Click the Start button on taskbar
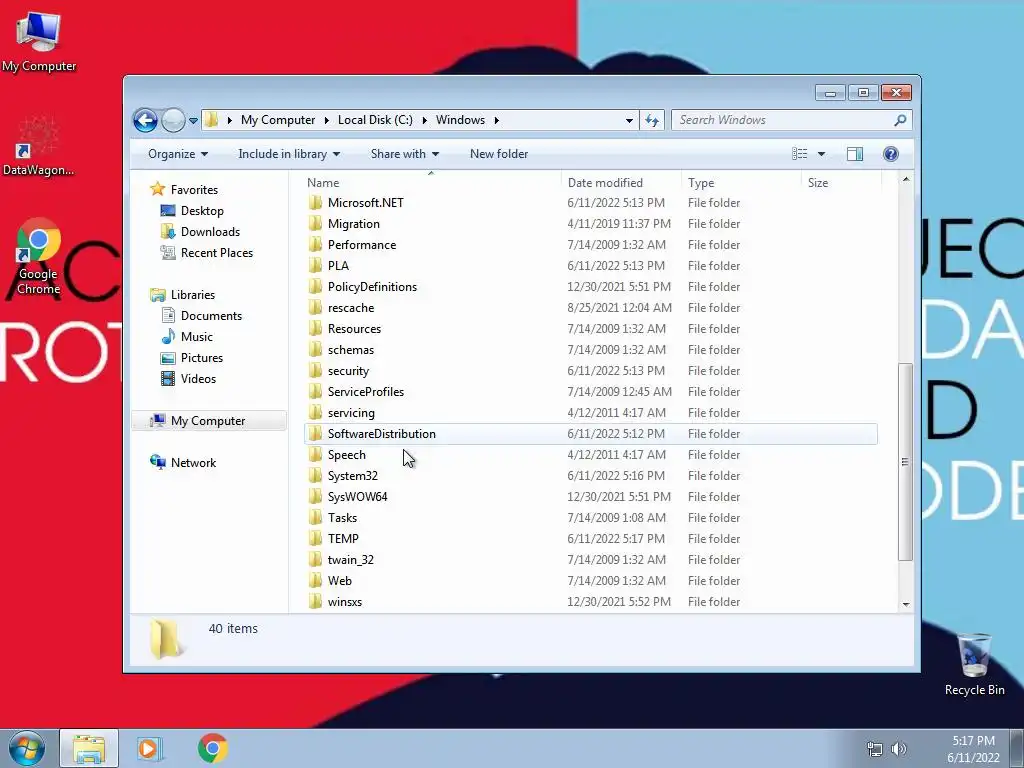Viewport: 1024px width, 768px height. tap(26, 748)
